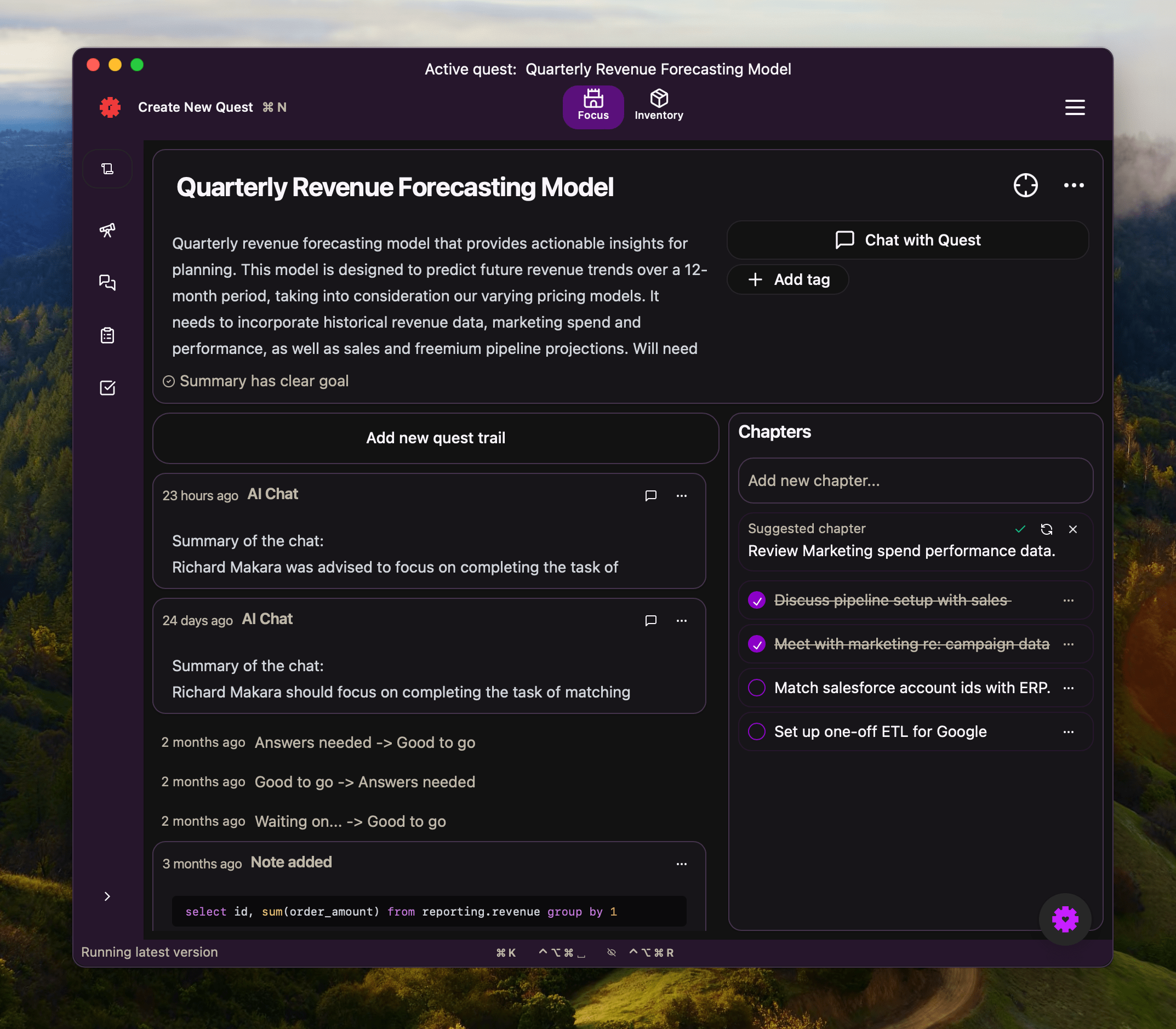Click the target/crosshair icon on quest
This screenshot has width=1176, height=1029.
(1024, 185)
